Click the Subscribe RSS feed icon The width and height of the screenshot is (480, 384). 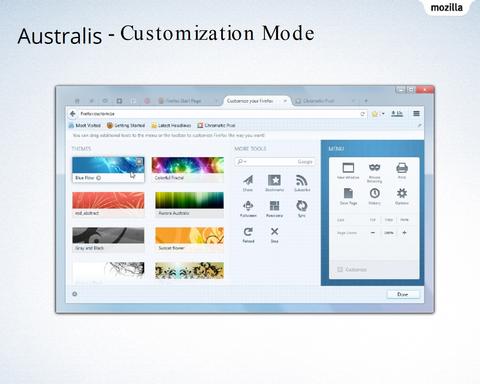(x=301, y=180)
